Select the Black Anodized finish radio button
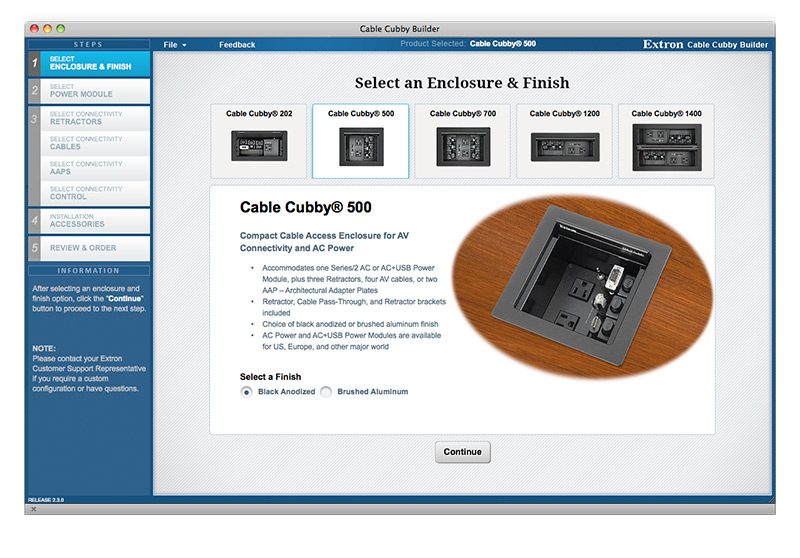 click(246, 392)
